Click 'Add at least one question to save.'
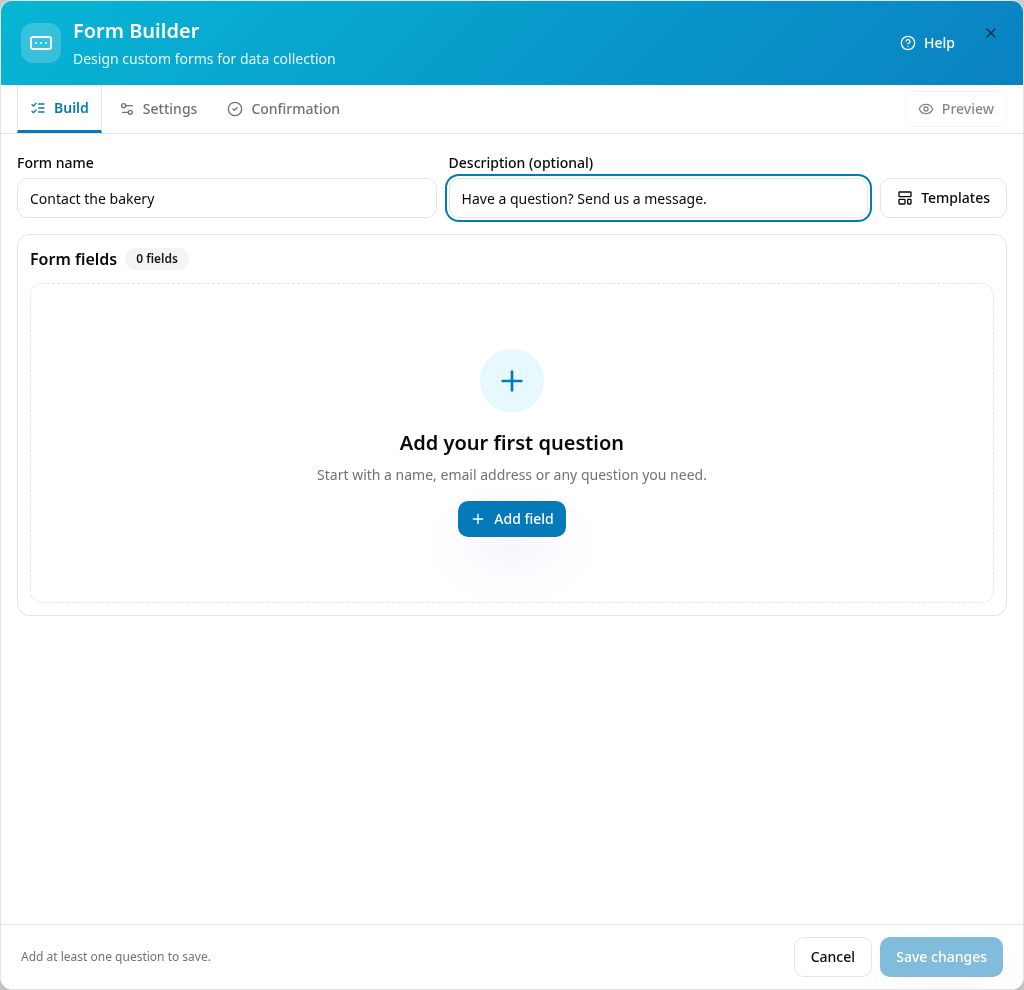This screenshot has width=1024, height=990. point(116,957)
